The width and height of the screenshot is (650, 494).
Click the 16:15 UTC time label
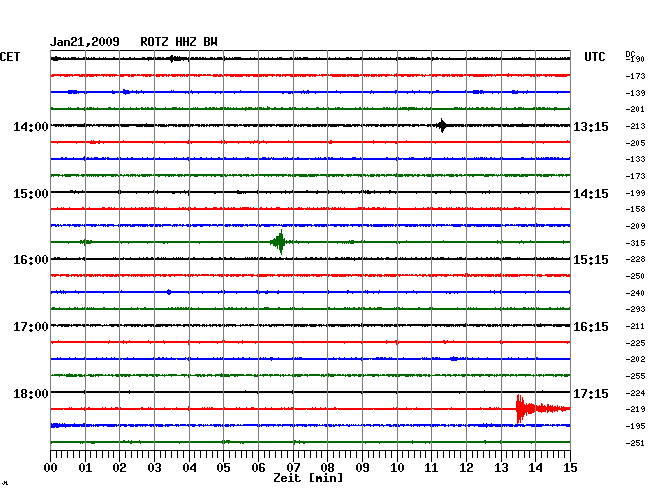pos(591,327)
